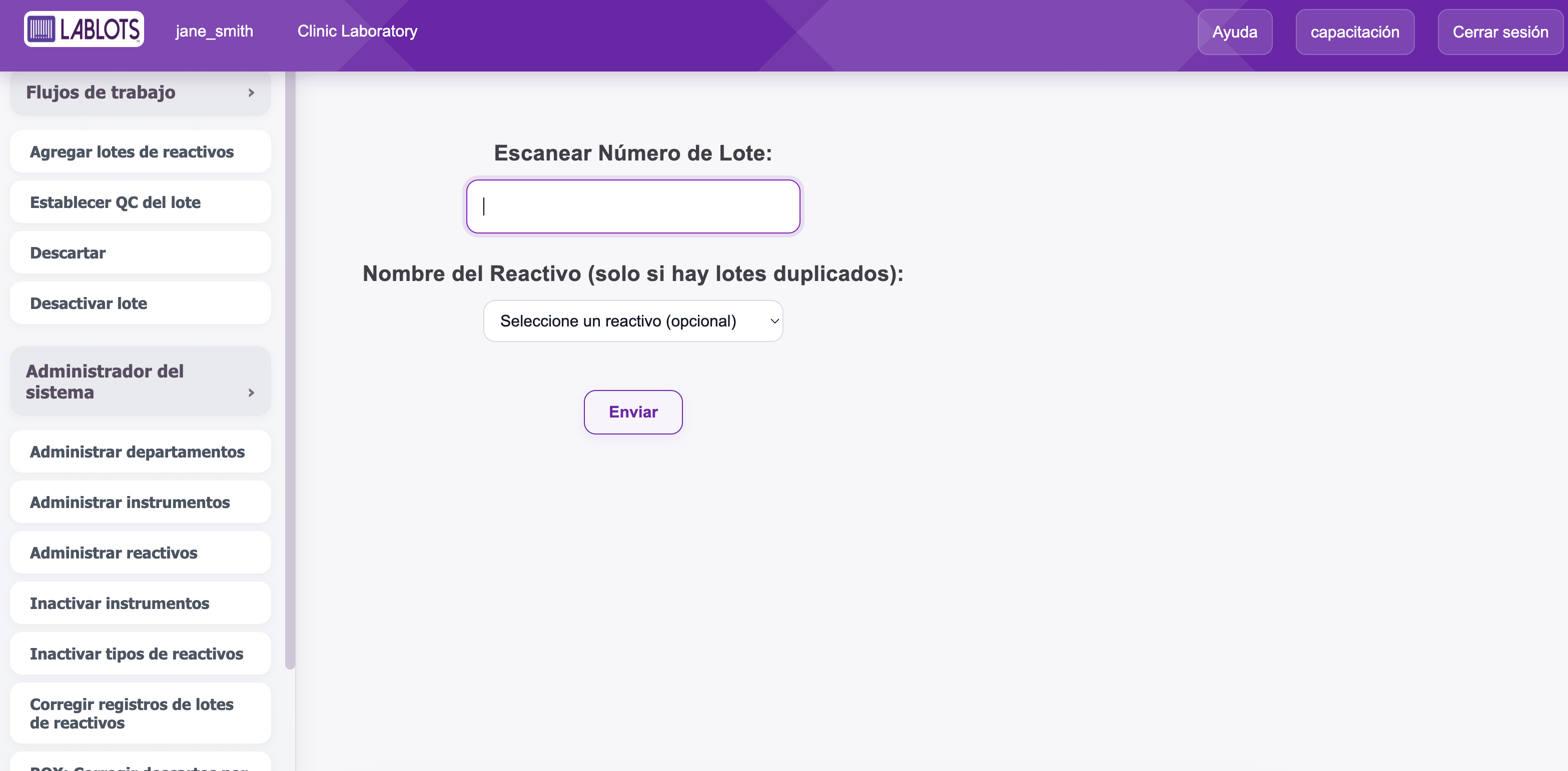The width and height of the screenshot is (1568, 771).
Task: Focus the Escanear Número de Lote field
Action: [633, 206]
